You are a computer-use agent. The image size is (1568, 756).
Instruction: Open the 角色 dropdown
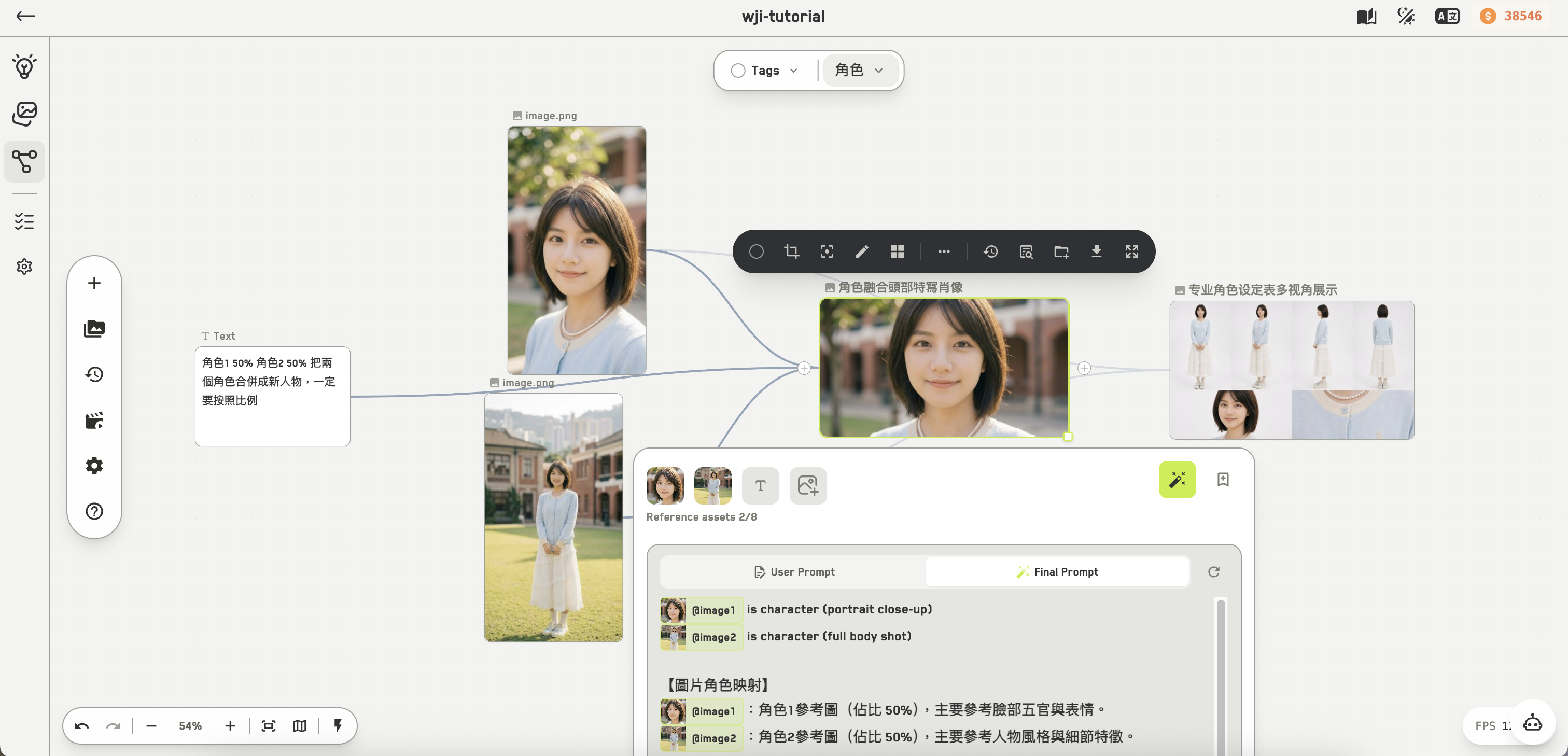point(860,71)
